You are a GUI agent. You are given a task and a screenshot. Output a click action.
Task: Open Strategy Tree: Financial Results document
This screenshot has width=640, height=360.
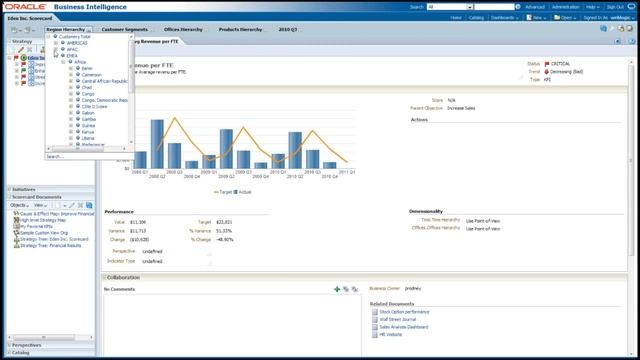click(51, 246)
